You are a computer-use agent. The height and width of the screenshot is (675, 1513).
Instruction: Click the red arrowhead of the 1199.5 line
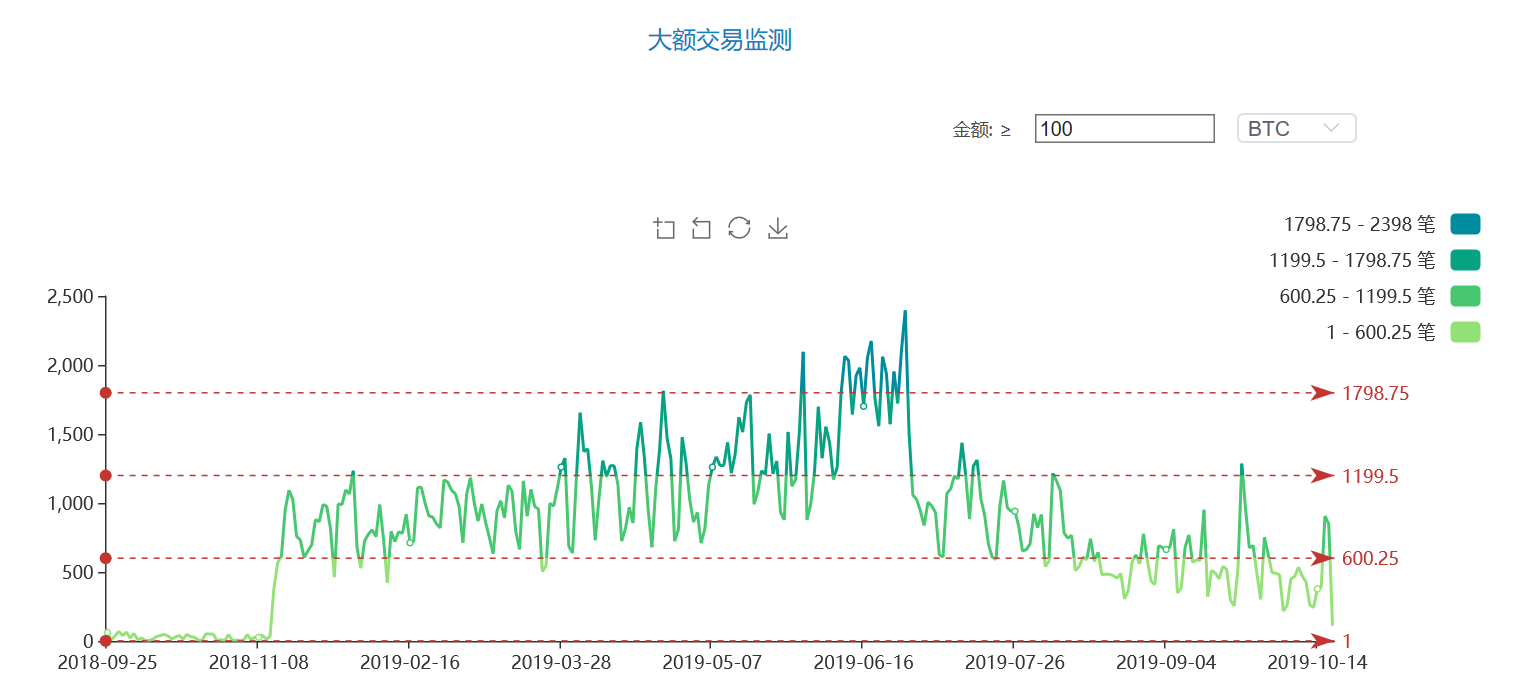point(1322,476)
